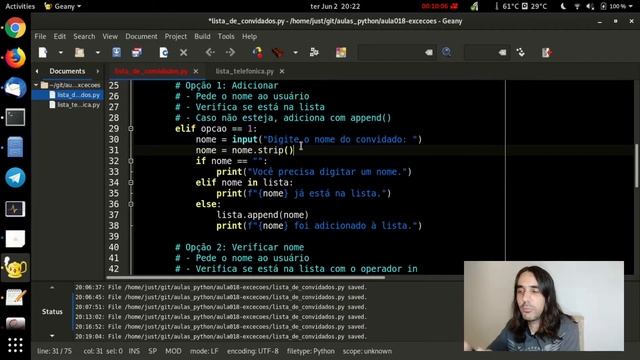Clear the goto line field
This screenshot has width=640, height=360.
(502, 52)
